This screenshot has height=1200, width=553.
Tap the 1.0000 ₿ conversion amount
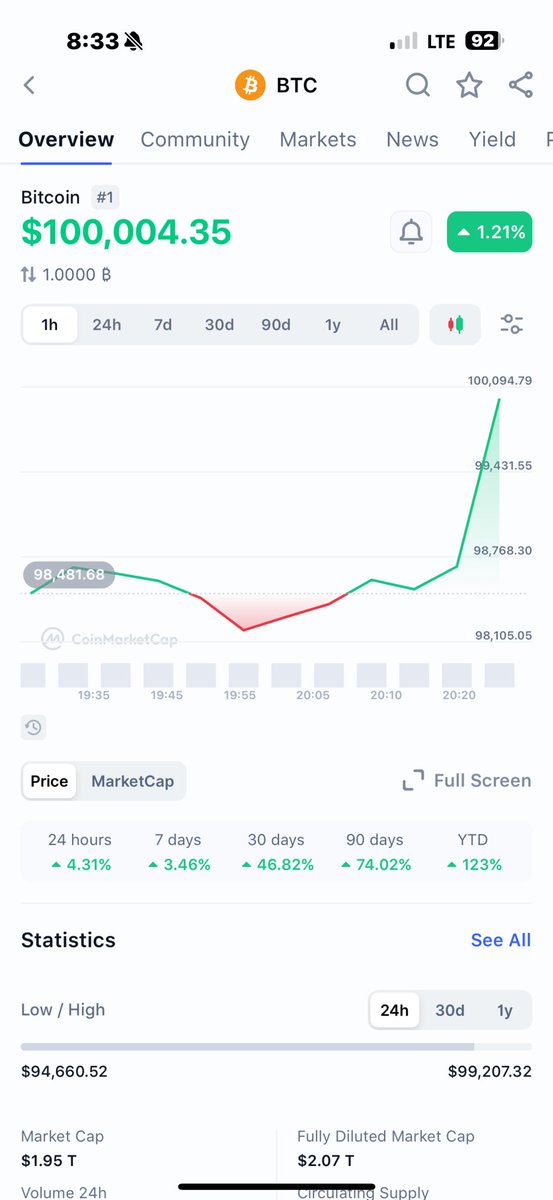point(76,274)
